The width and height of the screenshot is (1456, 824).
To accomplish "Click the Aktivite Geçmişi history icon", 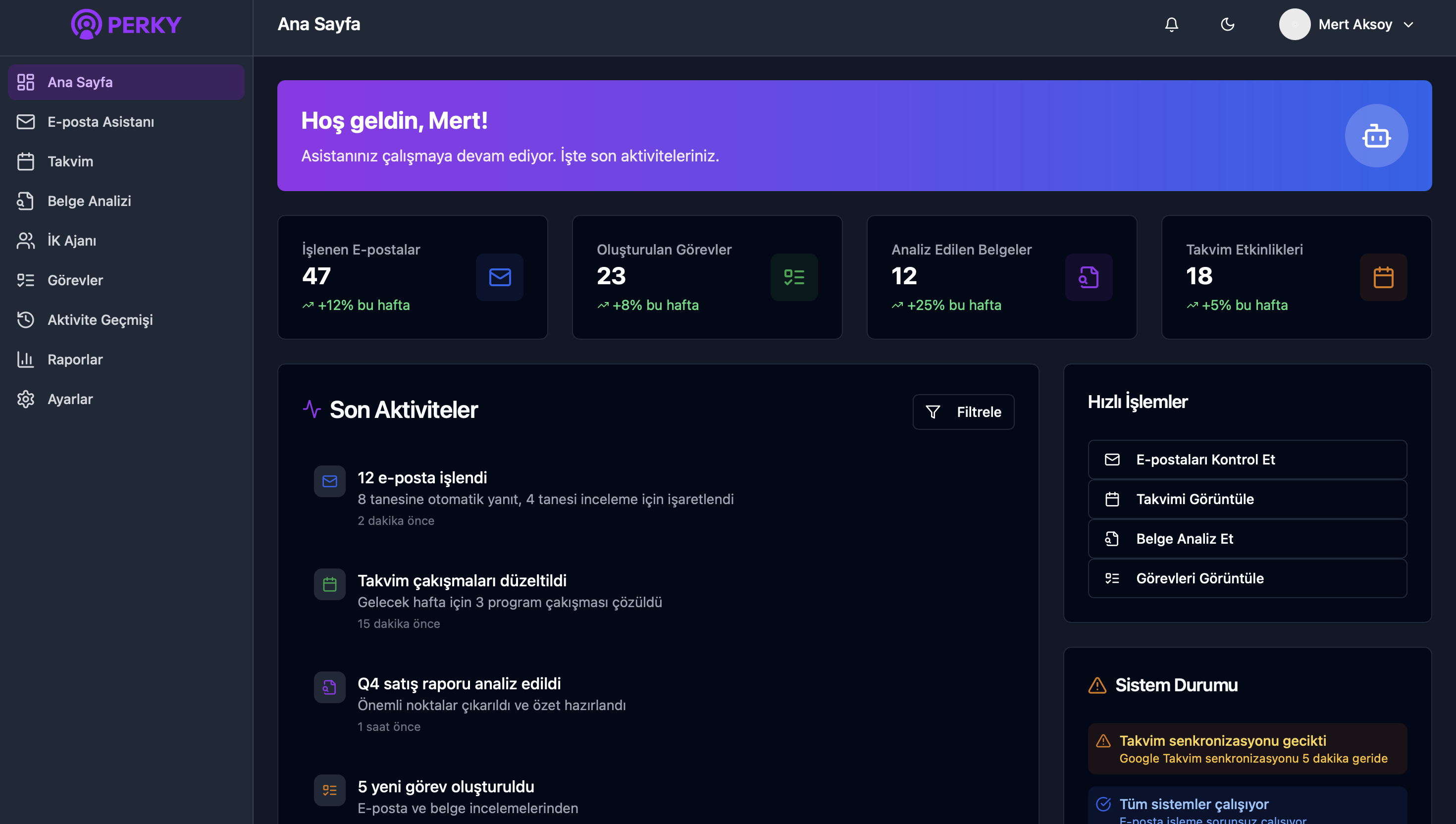I will tap(25, 320).
